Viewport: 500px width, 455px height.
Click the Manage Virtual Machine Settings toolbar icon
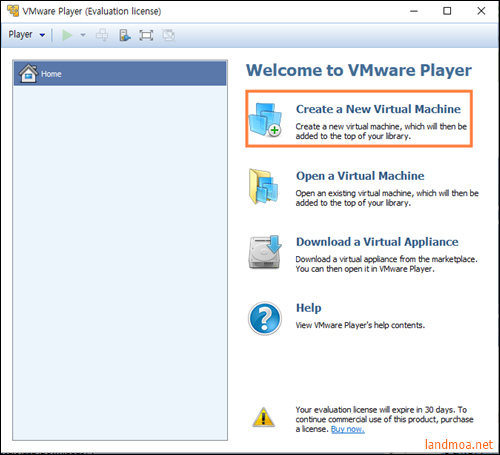point(125,35)
